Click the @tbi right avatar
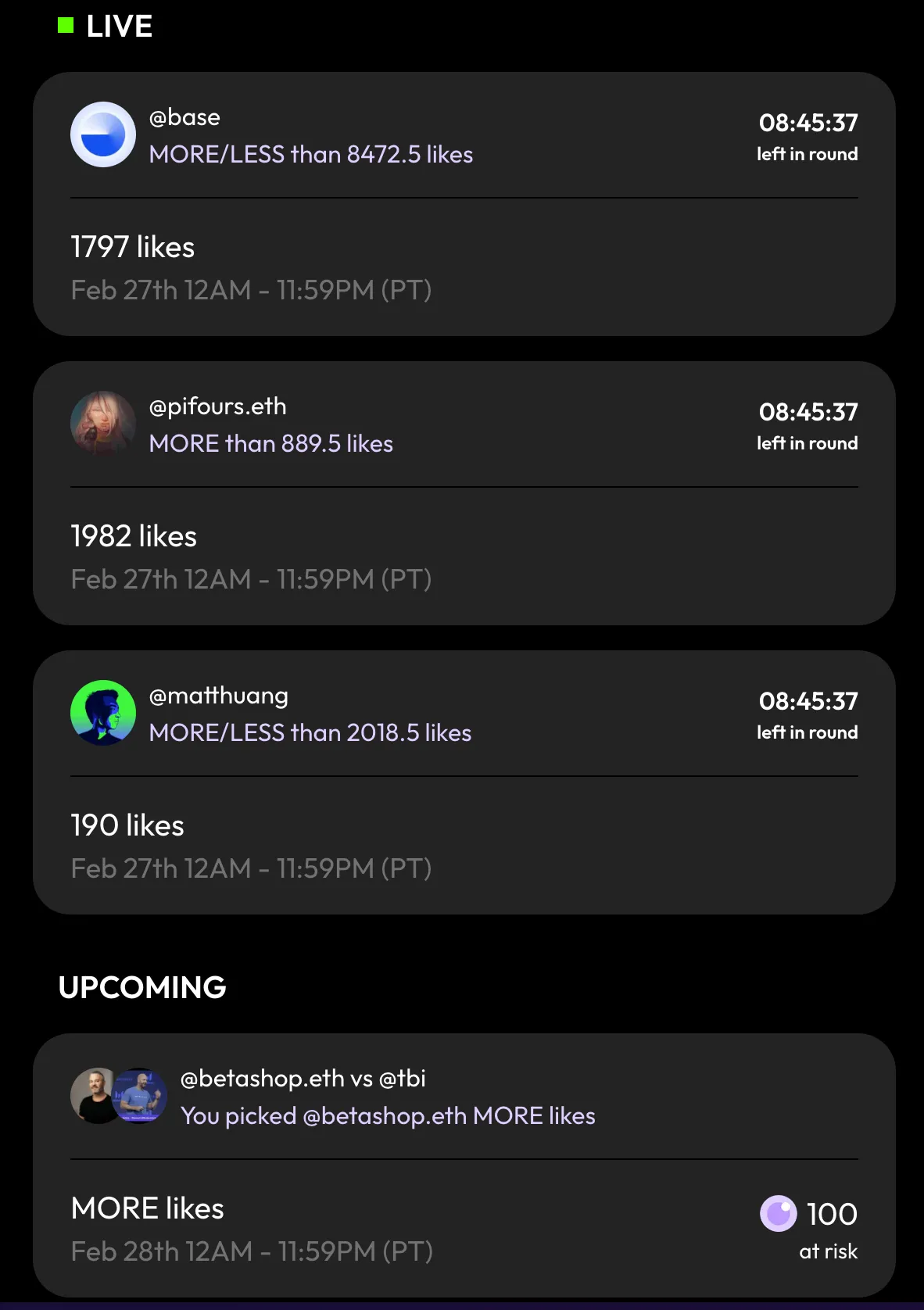Viewport: 924px width, 1310px height. pos(141,1096)
